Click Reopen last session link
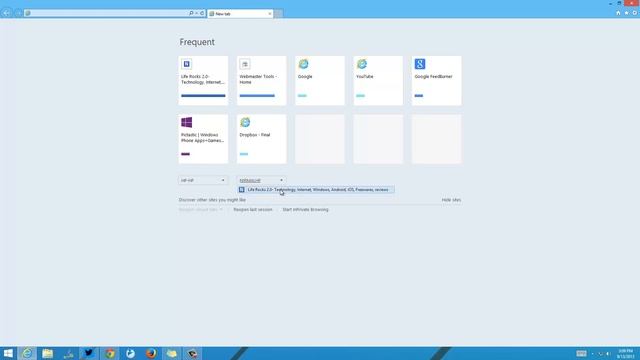640x360 pixels. tap(253, 210)
